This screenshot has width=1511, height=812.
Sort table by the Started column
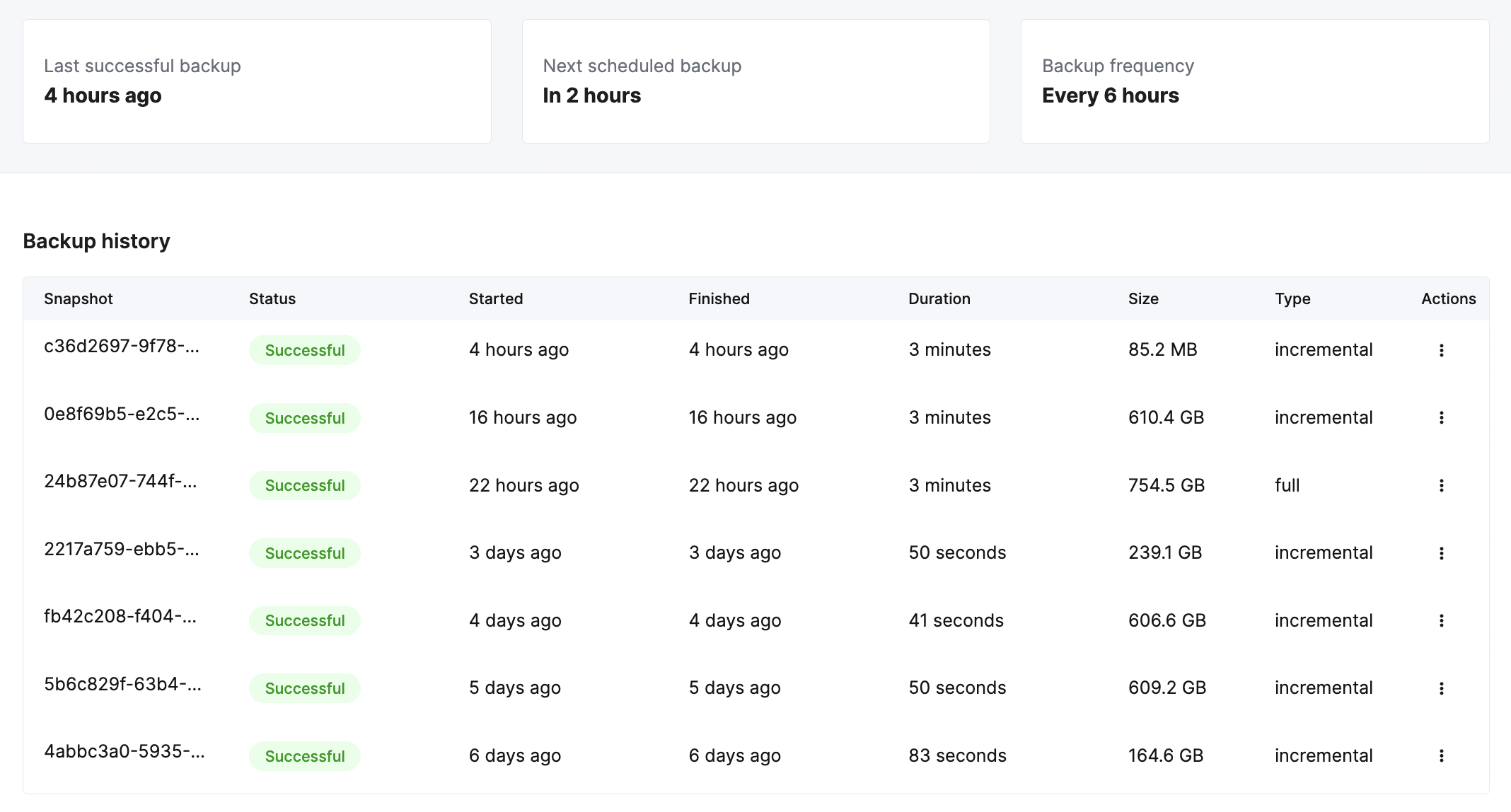click(x=495, y=298)
